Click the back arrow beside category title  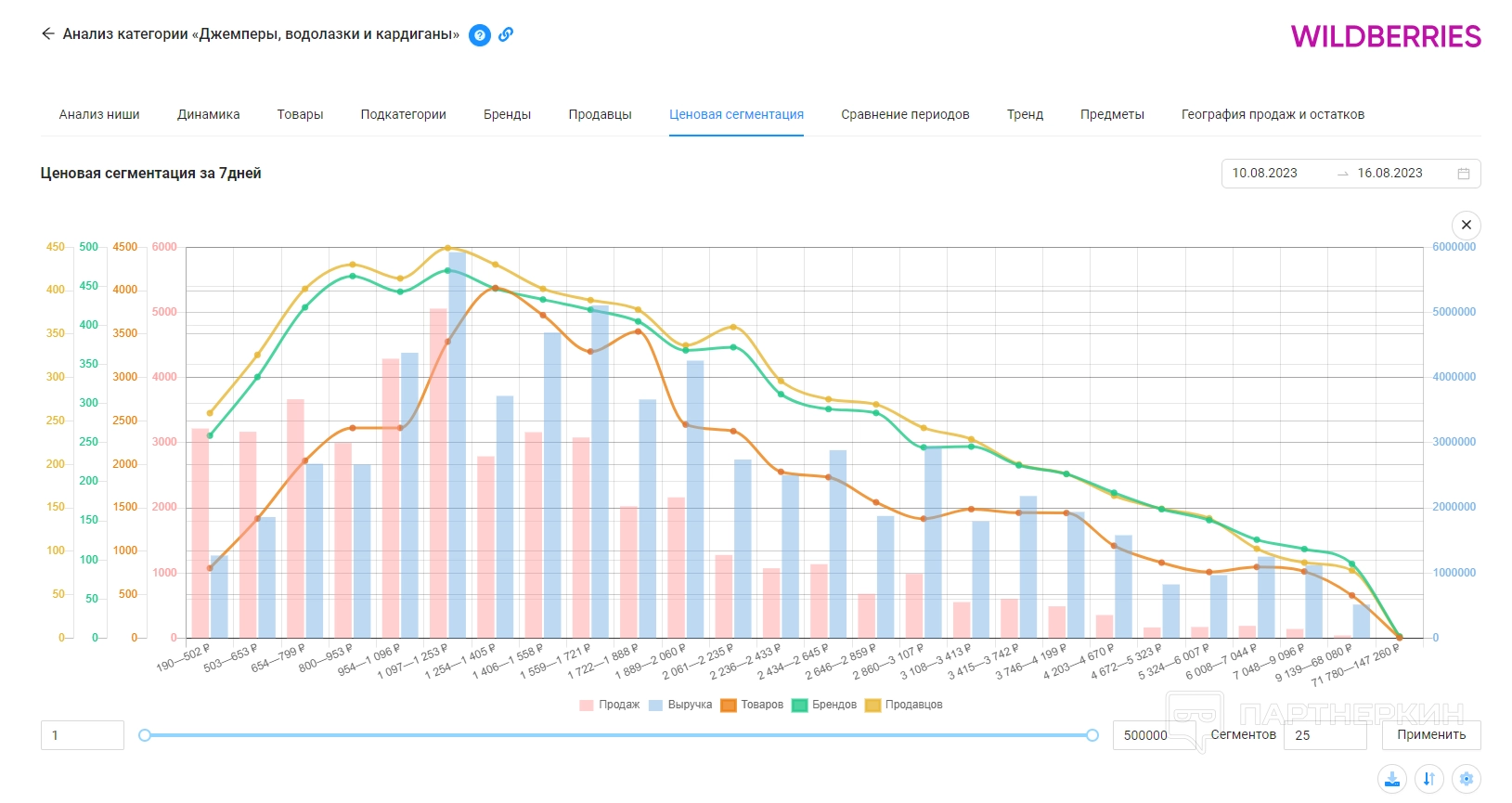coord(47,34)
